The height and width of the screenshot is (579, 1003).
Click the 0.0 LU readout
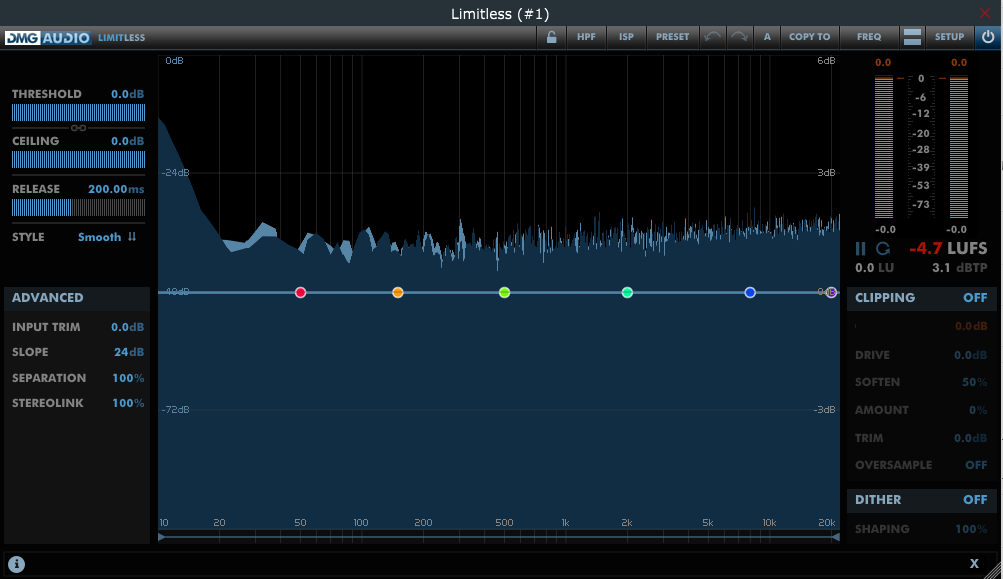click(x=874, y=268)
